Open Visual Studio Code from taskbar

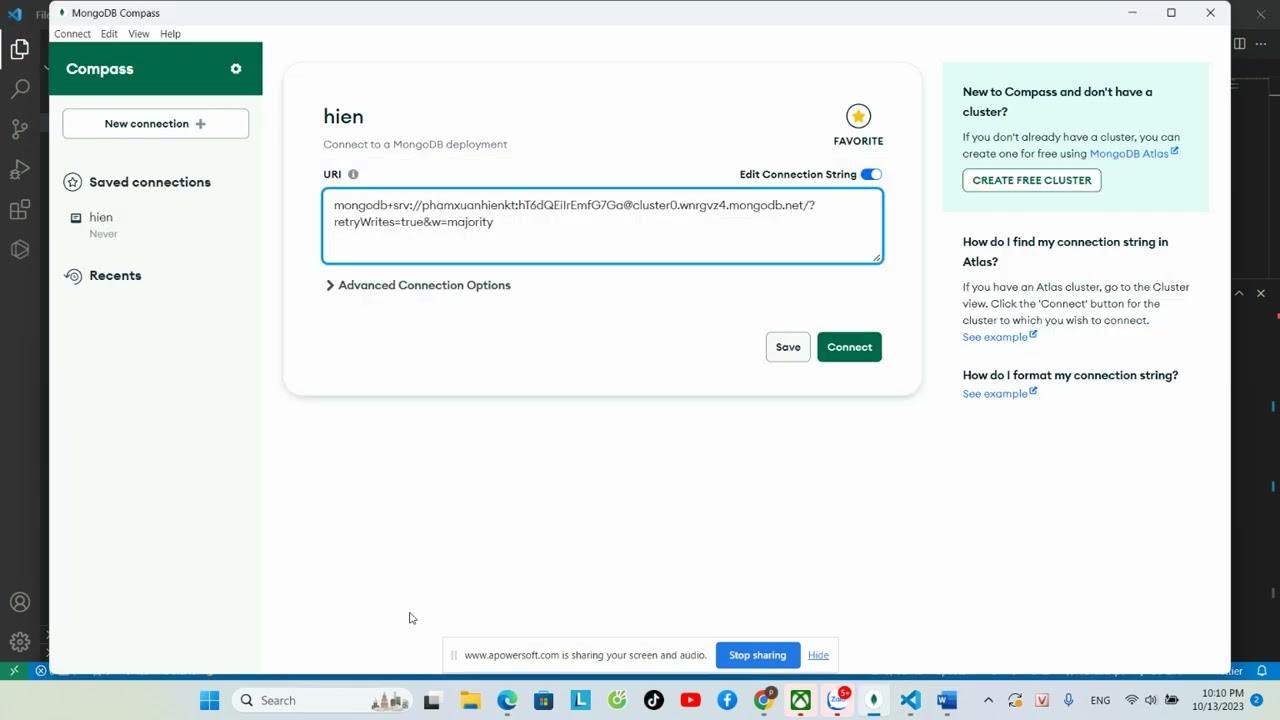point(910,700)
